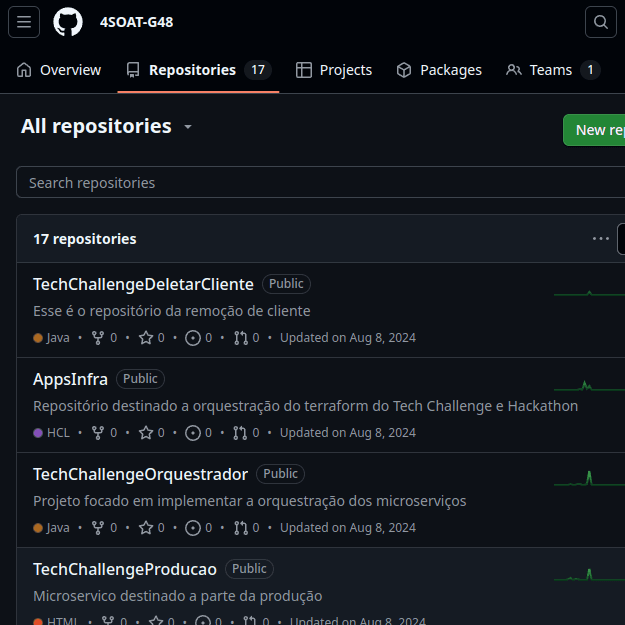625x625 pixels.
Task: Open the hamburger navigation menu
Action: (x=24, y=22)
